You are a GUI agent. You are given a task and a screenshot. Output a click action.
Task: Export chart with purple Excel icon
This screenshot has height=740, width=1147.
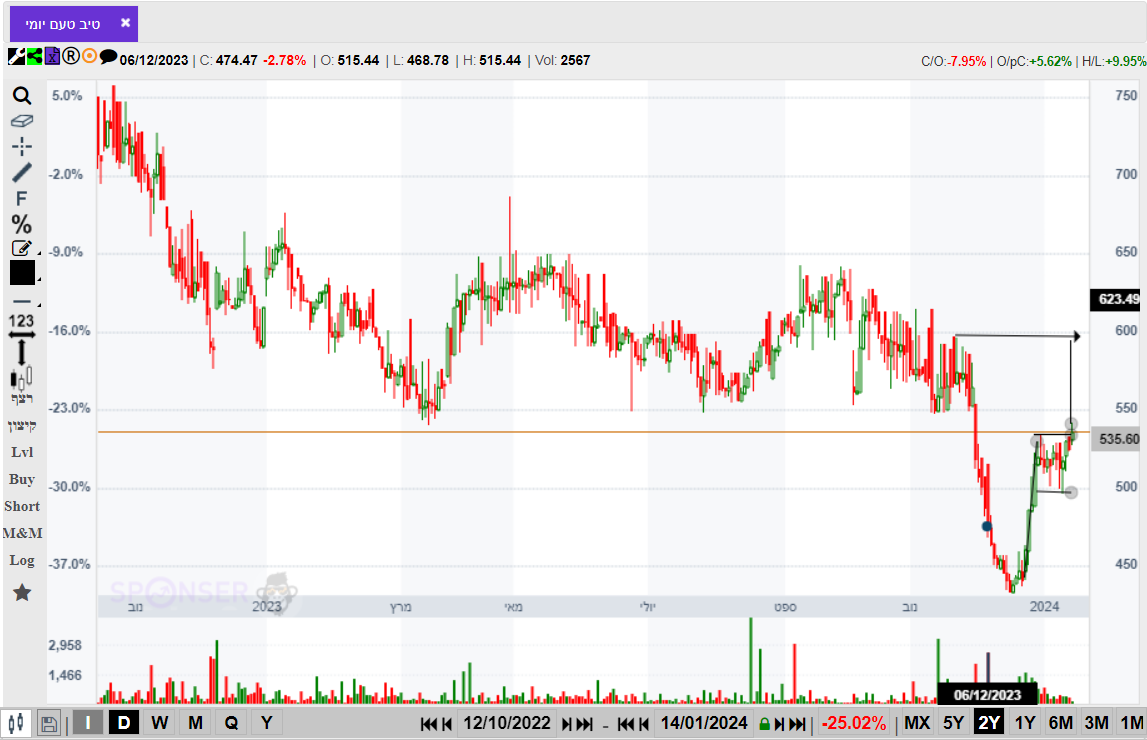coord(52,56)
